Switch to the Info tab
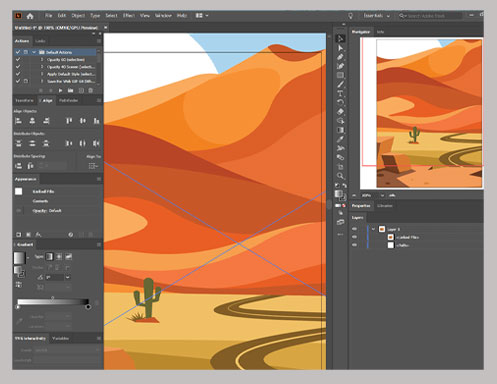 click(380, 32)
